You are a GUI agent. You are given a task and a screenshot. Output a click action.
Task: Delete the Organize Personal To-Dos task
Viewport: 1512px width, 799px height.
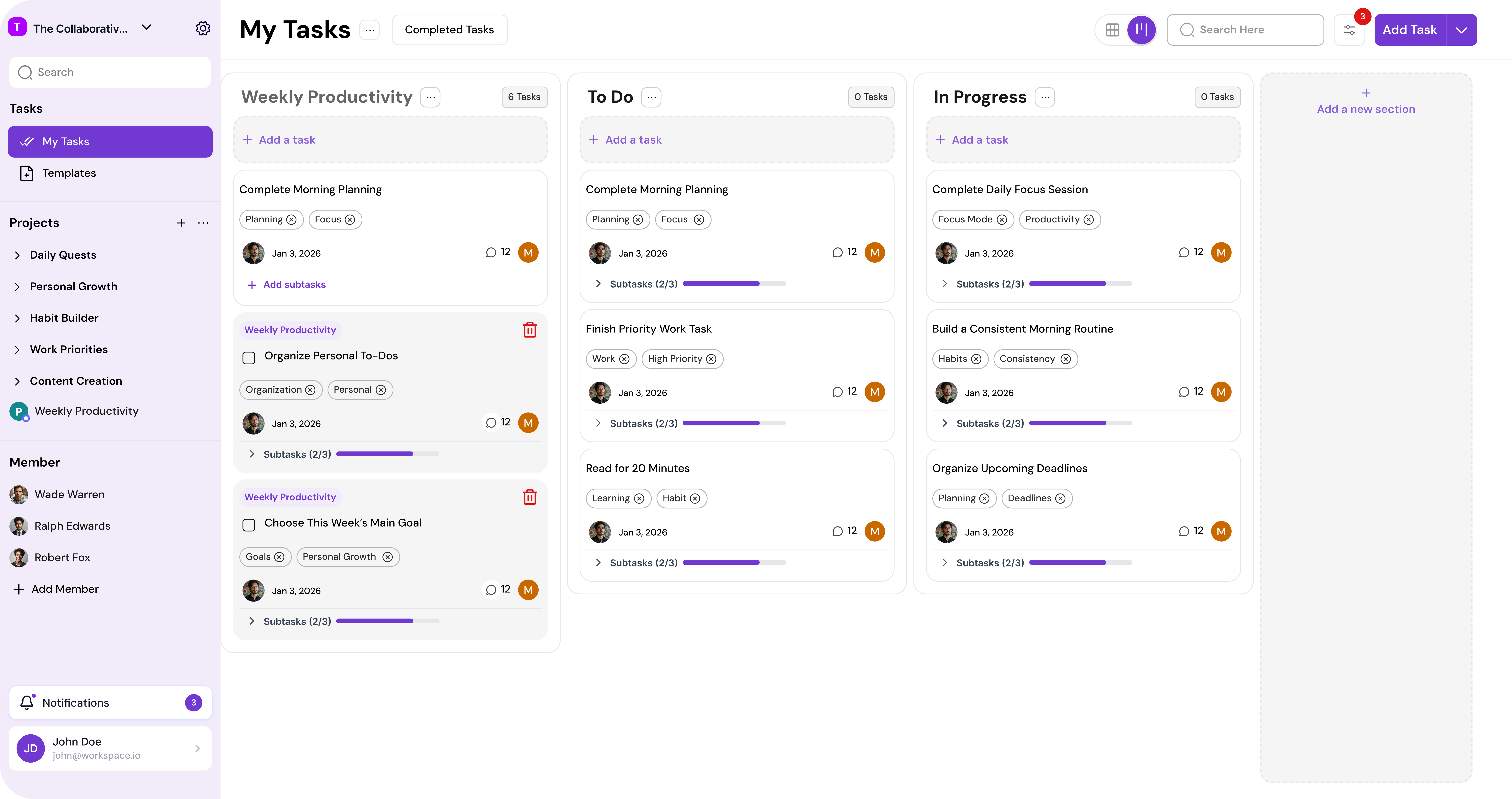[x=530, y=330]
